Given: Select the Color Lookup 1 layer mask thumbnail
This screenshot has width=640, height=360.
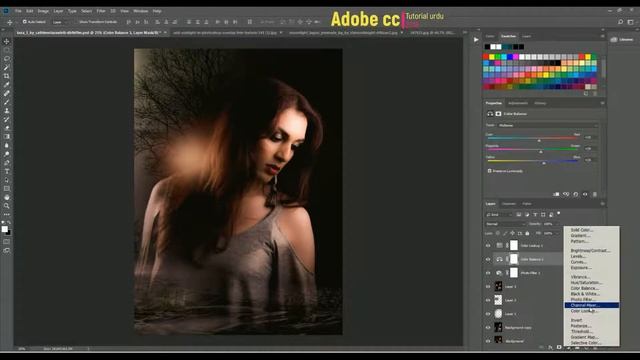Looking at the screenshot, I should [514, 245].
